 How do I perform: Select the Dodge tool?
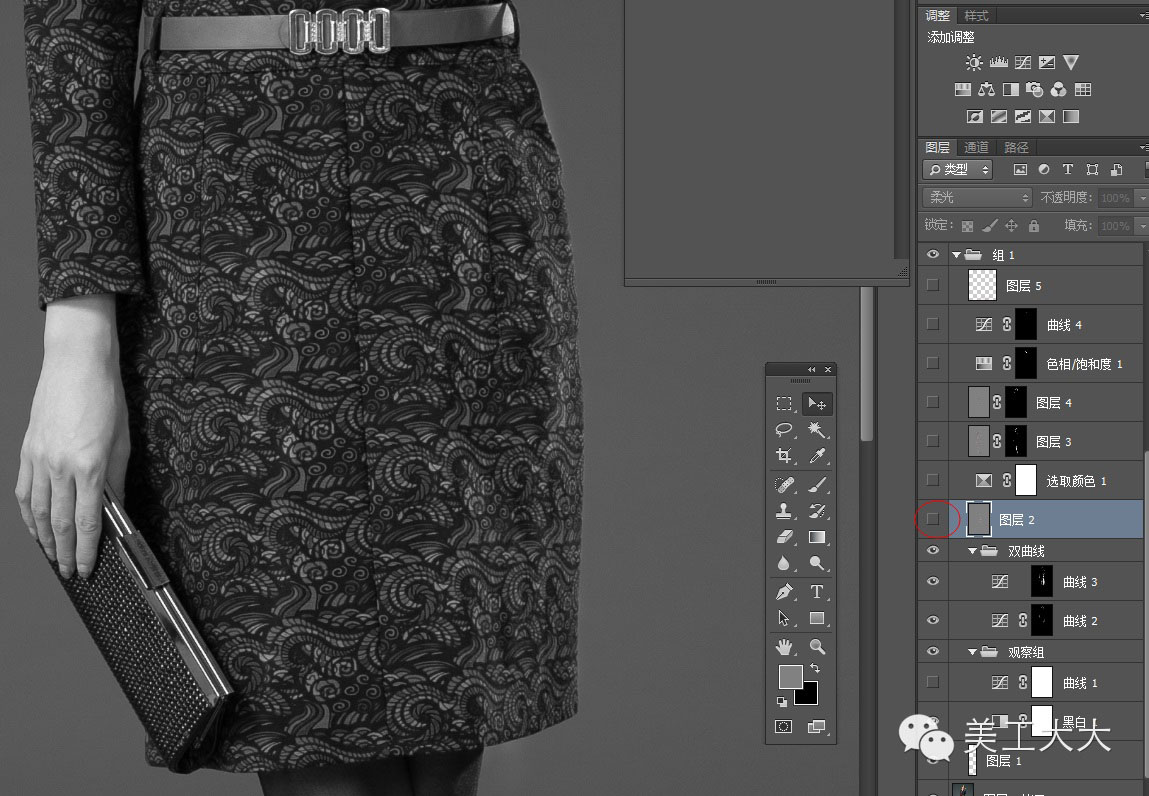point(816,563)
